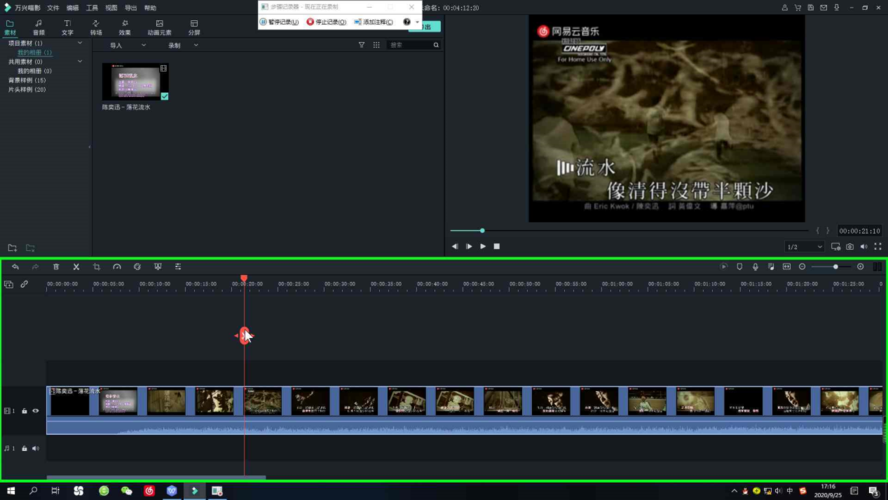This screenshot has height=500, width=888.
Task: Select the 陈奕迅 - 落花流水 media thumbnail
Action: (135, 82)
